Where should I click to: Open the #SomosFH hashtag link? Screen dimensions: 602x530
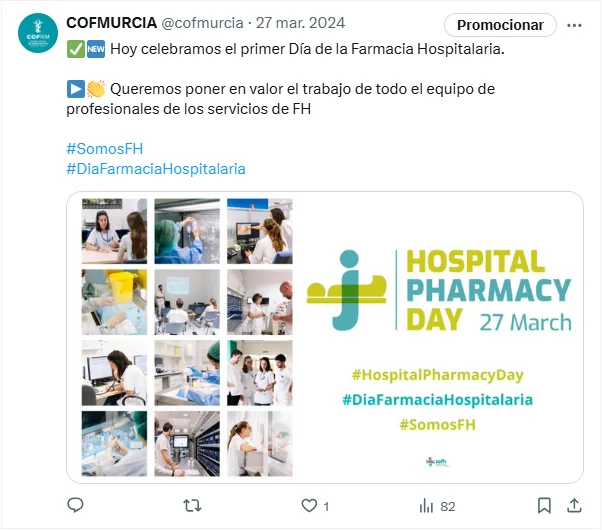[x=104, y=149]
